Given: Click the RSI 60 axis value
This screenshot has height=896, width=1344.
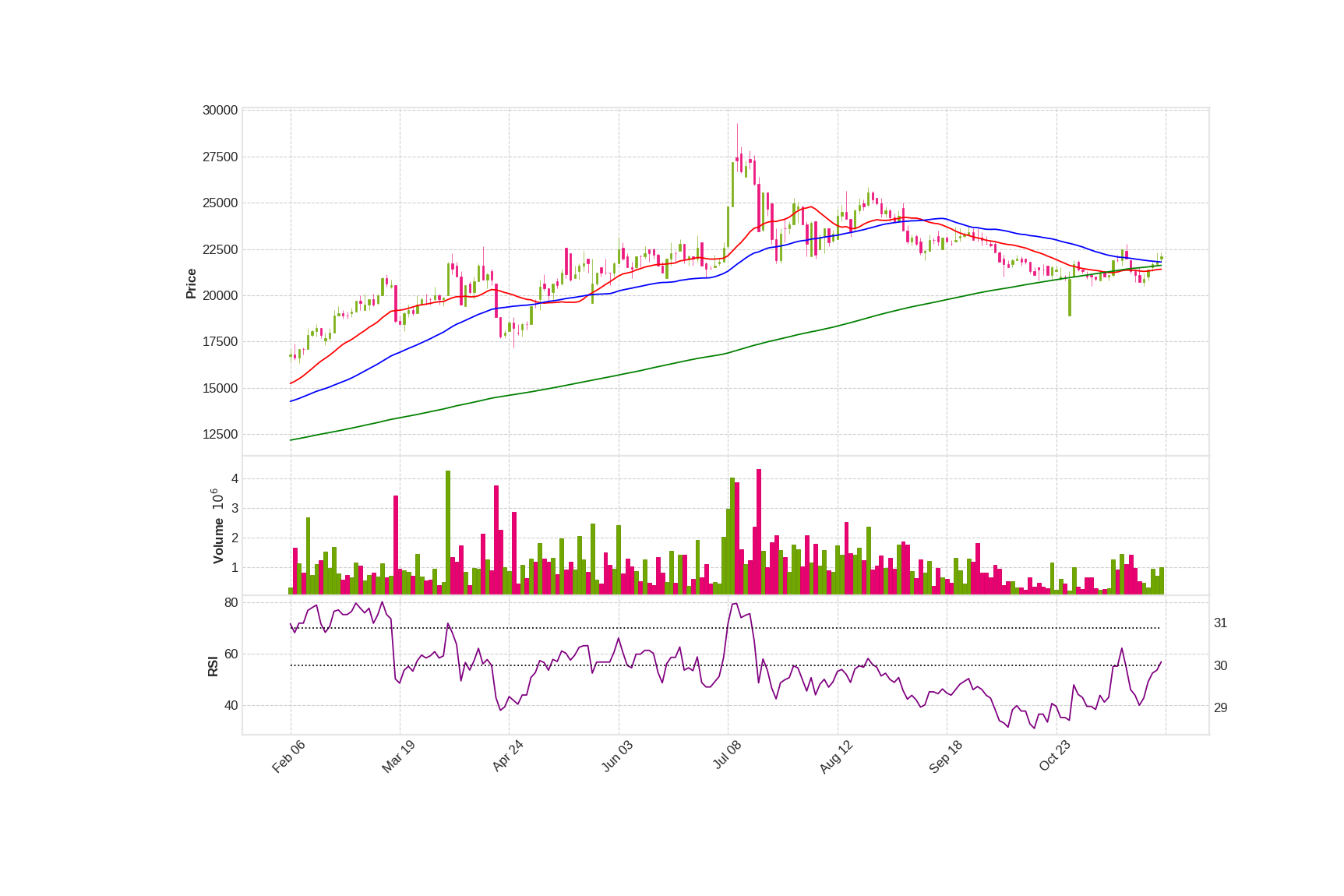Looking at the screenshot, I should [231, 654].
